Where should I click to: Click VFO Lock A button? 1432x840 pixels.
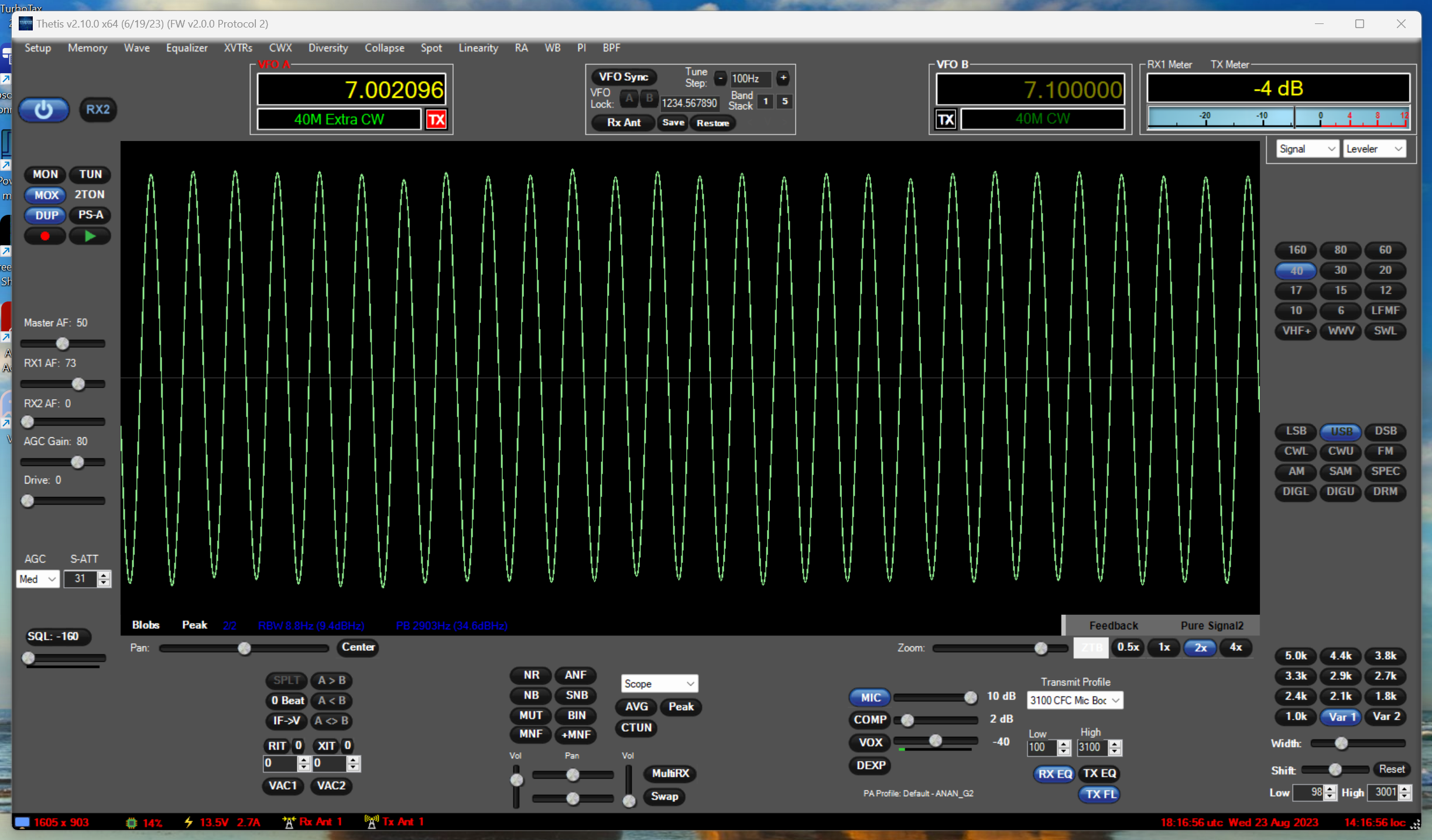(629, 98)
